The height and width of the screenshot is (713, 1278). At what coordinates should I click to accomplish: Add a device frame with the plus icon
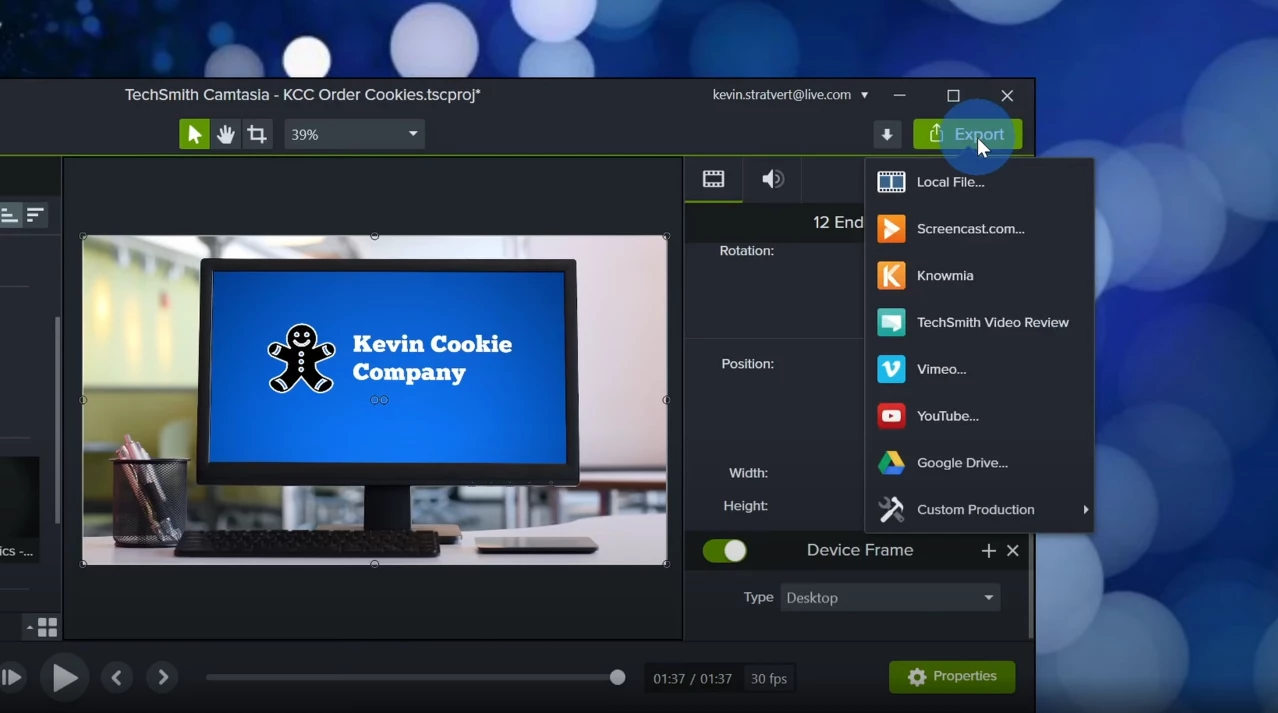988,550
